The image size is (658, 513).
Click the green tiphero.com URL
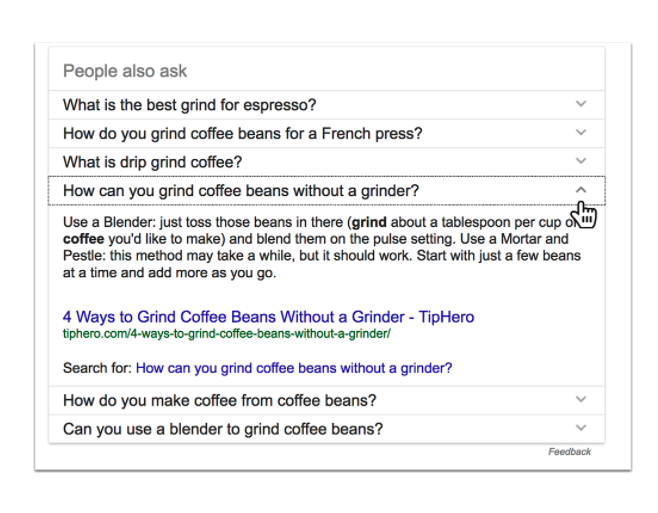pos(226,333)
